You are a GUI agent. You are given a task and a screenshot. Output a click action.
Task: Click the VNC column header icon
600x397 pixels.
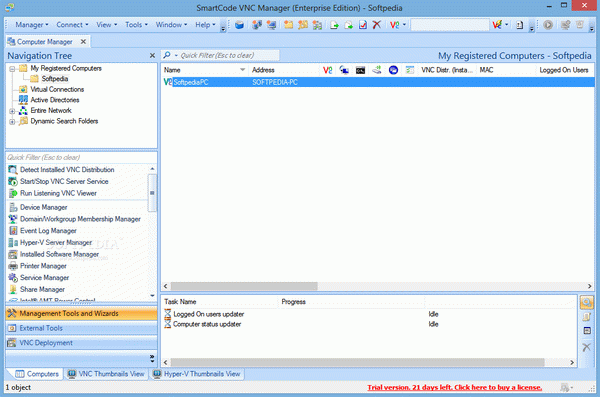(x=328, y=70)
